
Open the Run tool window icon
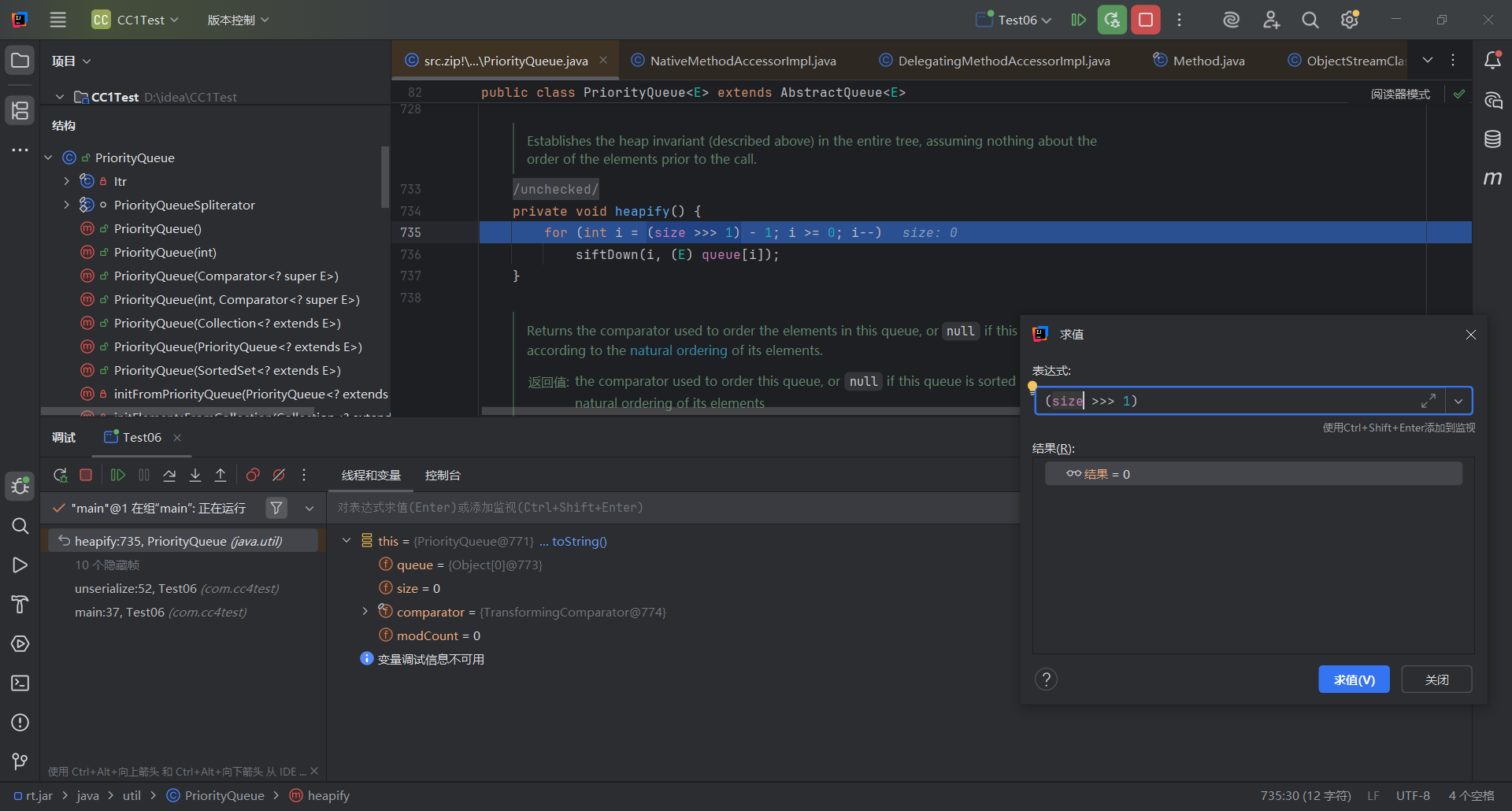(x=20, y=565)
